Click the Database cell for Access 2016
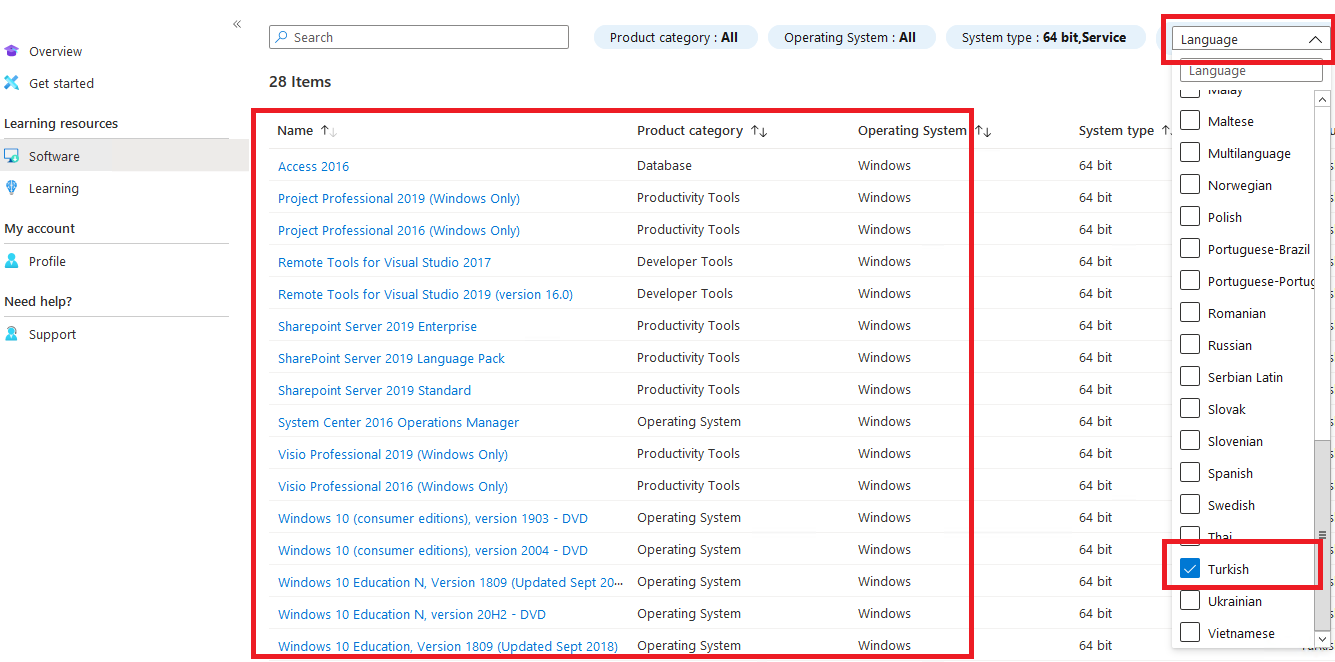 [x=664, y=166]
